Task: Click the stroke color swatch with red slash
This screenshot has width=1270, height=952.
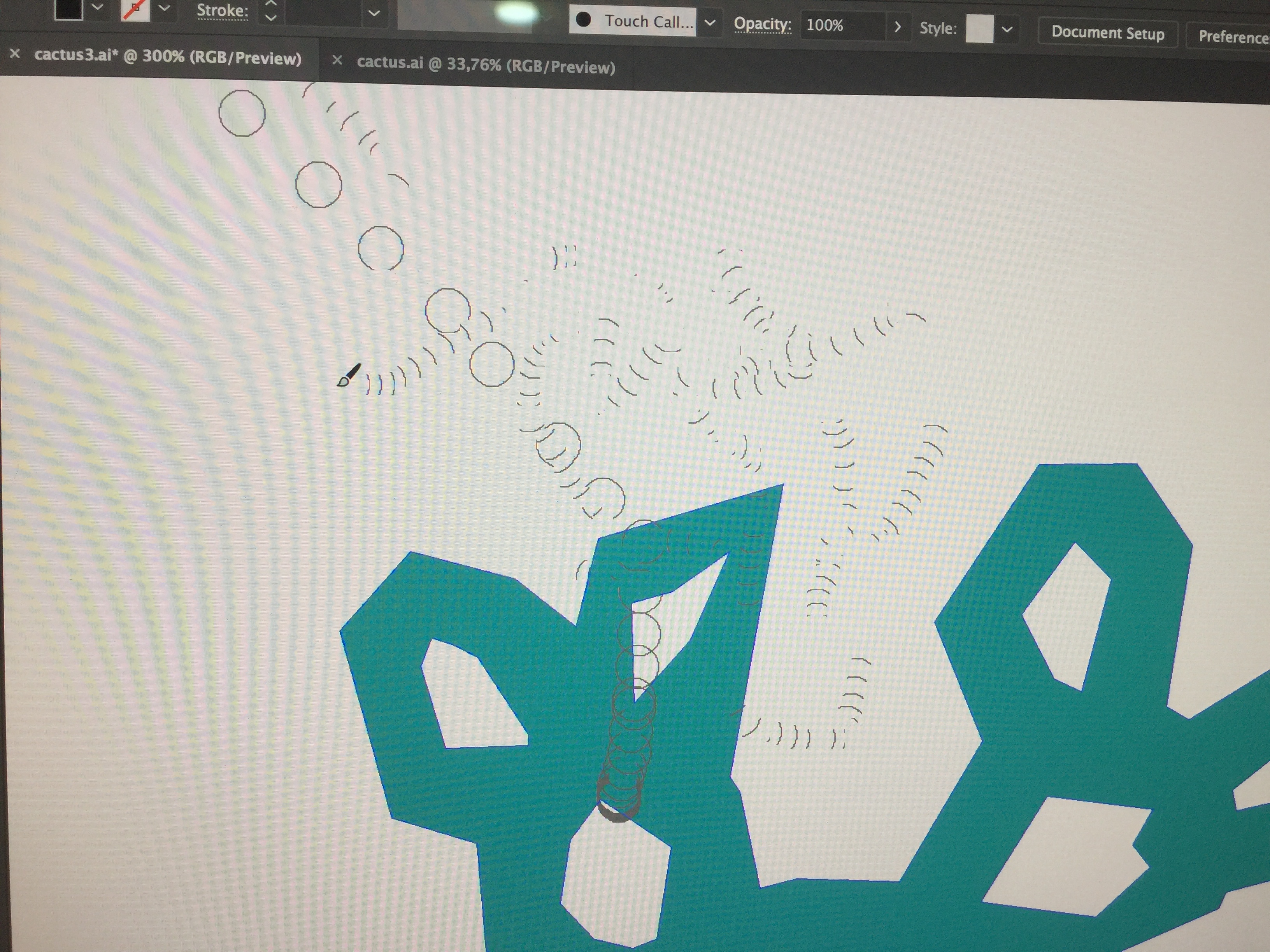Action: pyautogui.click(x=135, y=9)
